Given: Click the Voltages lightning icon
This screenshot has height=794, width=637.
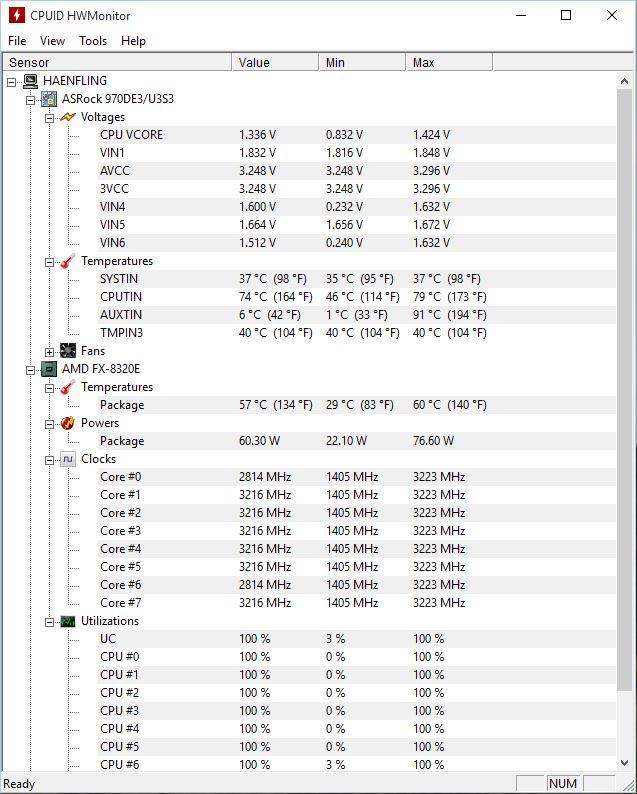Looking at the screenshot, I should click(68, 117).
